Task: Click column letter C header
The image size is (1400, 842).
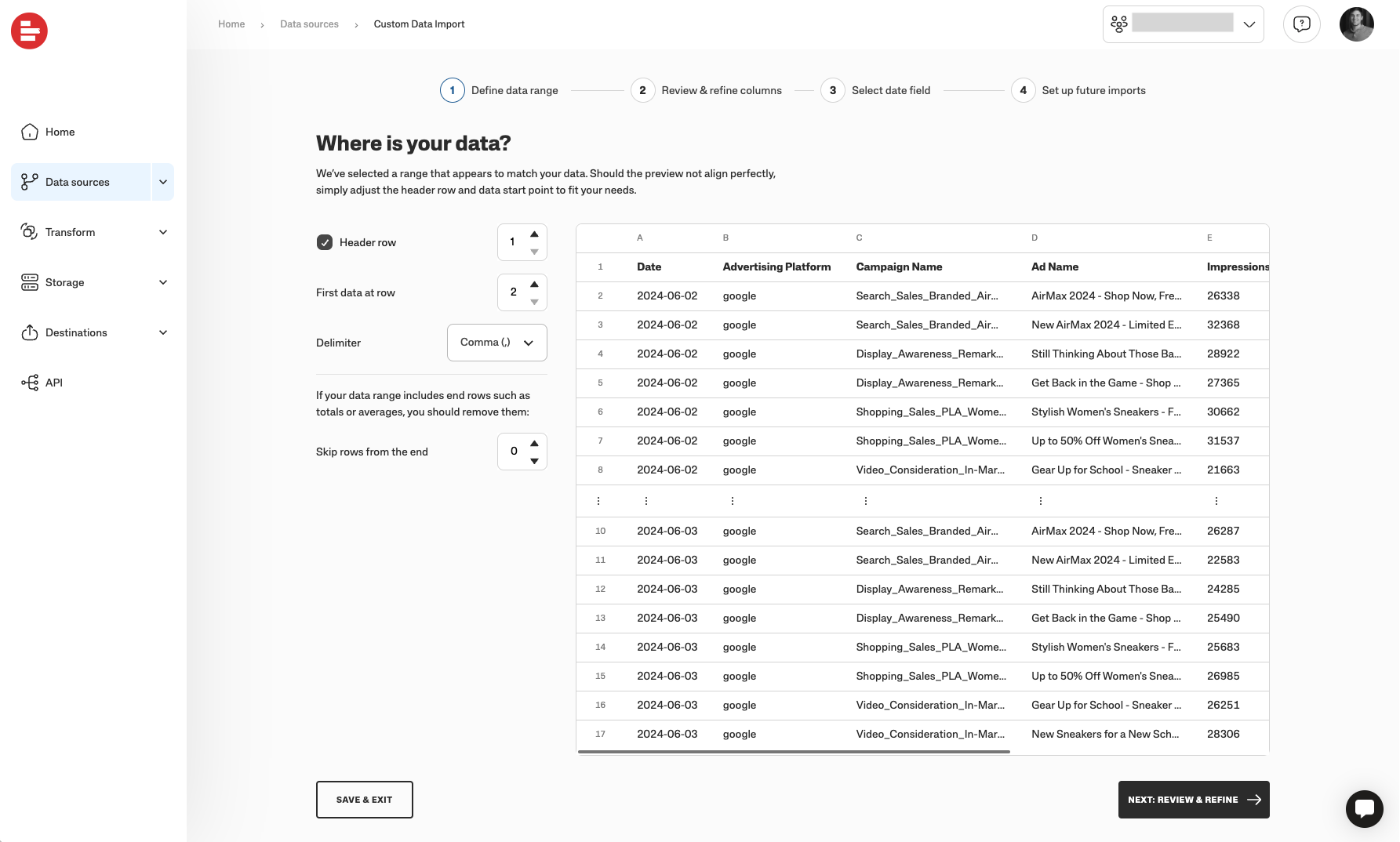Action: 859,238
